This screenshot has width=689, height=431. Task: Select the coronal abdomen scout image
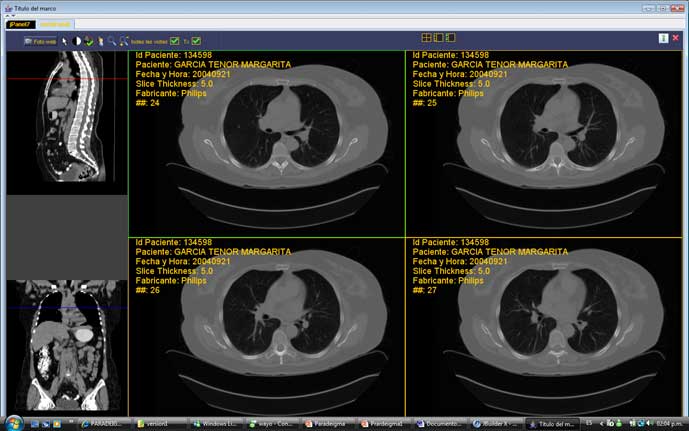pos(66,345)
